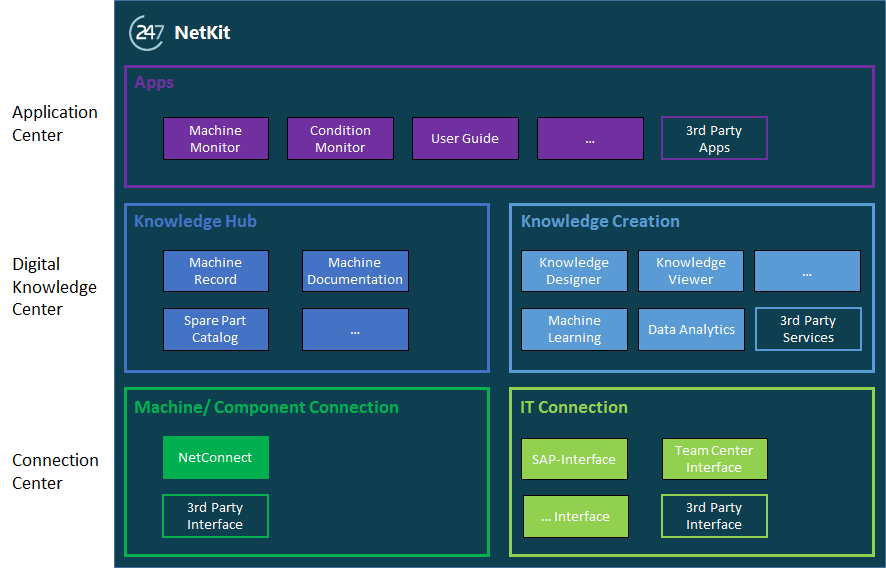Click the 247 NetKit logo icon
Screen dimensions: 886x568
(147, 33)
